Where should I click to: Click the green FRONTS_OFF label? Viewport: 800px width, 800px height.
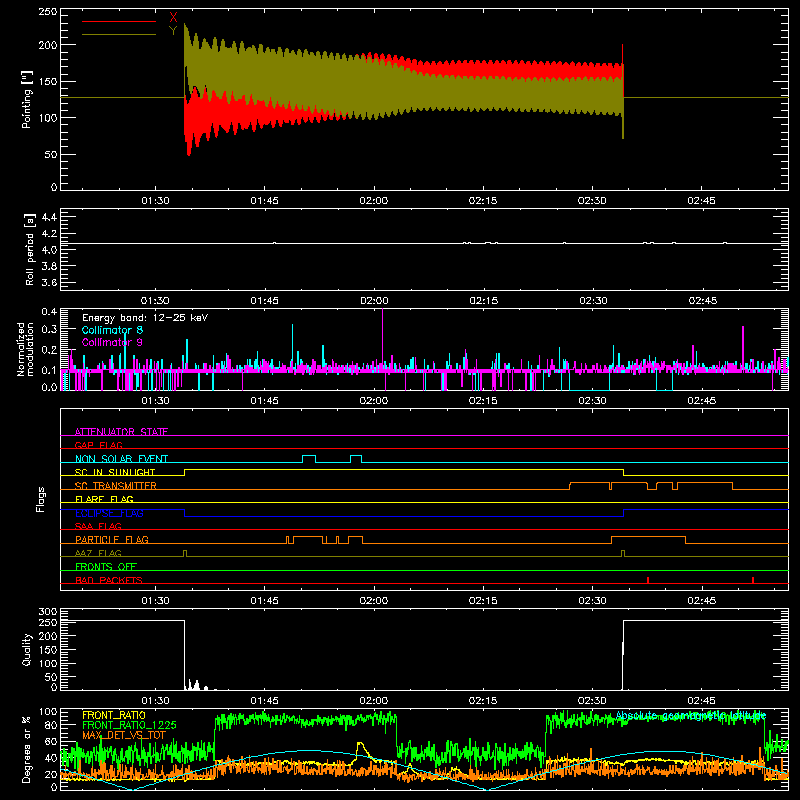click(x=106, y=566)
